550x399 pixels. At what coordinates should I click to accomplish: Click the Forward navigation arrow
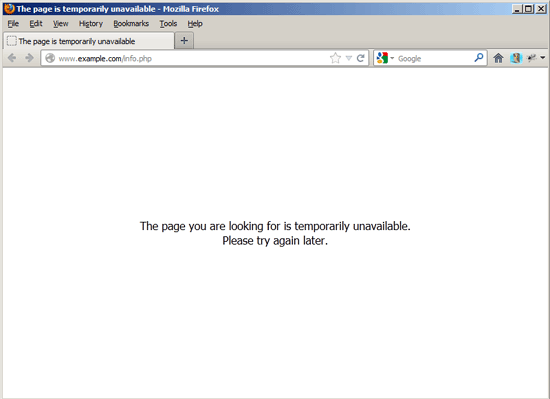[x=29, y=58]
